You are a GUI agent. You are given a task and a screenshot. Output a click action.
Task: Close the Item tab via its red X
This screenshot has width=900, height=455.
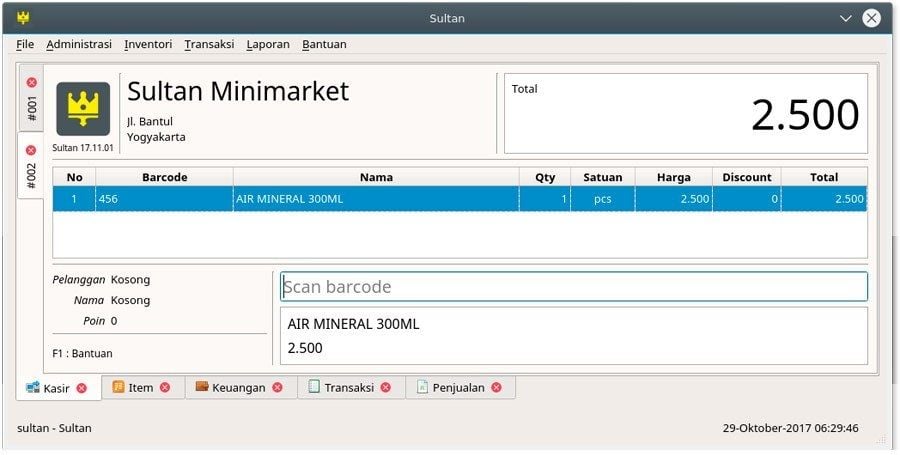point(165,387)
